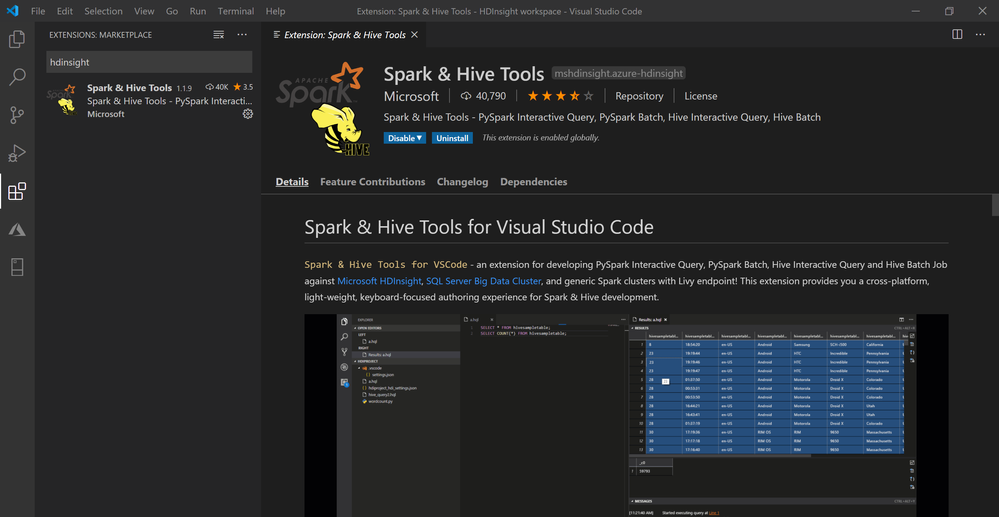Click the EXTENSIONS: MARKETPLACE panel title
999x517 pixels.
click(101, 35)
